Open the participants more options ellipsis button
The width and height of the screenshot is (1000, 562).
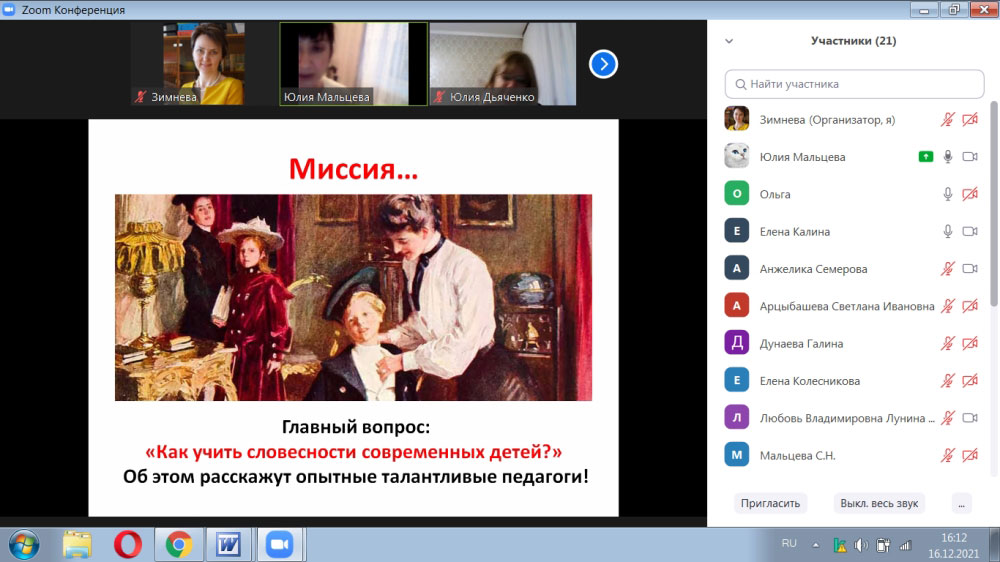pyautogui.click(x=961, y=503)
